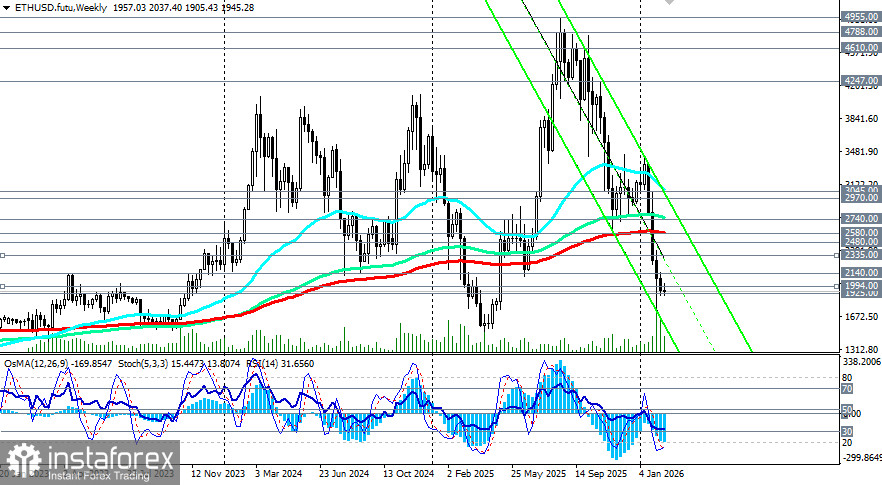Click the 13 Oct 2024 date label
882x485 pixels.
(x=408, y=474)
